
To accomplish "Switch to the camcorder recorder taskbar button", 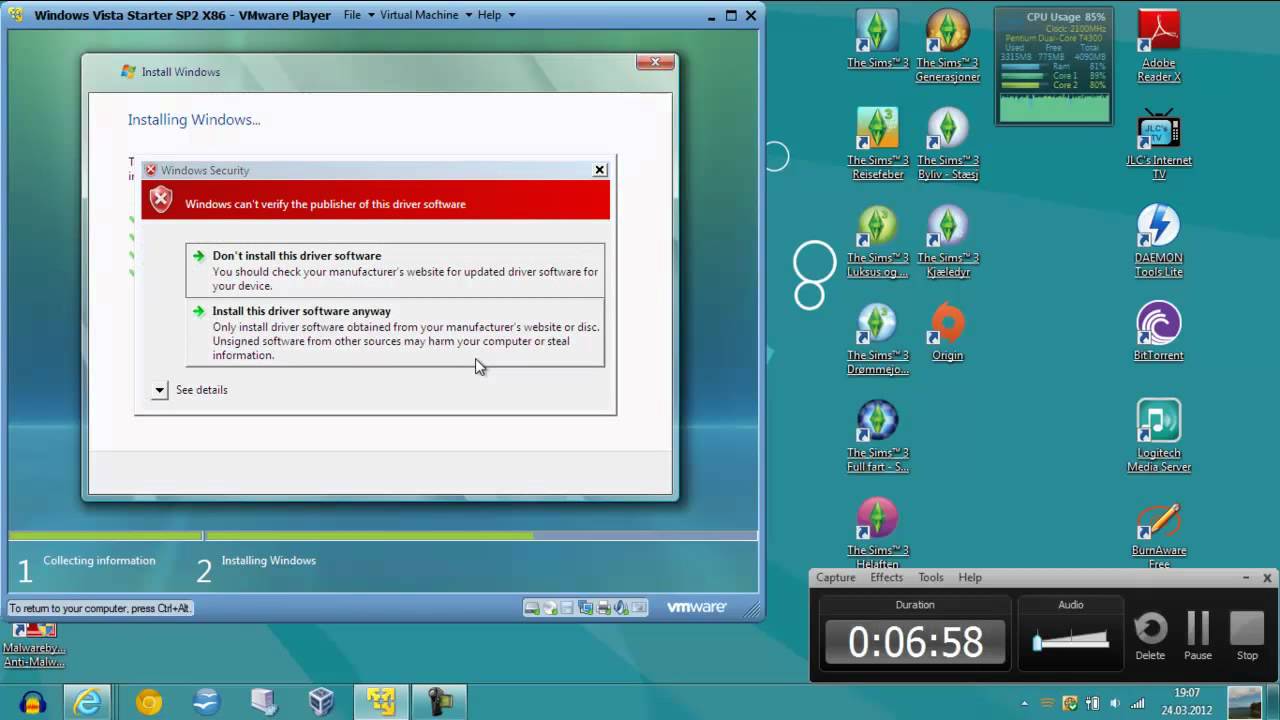I will click(440, 702).
